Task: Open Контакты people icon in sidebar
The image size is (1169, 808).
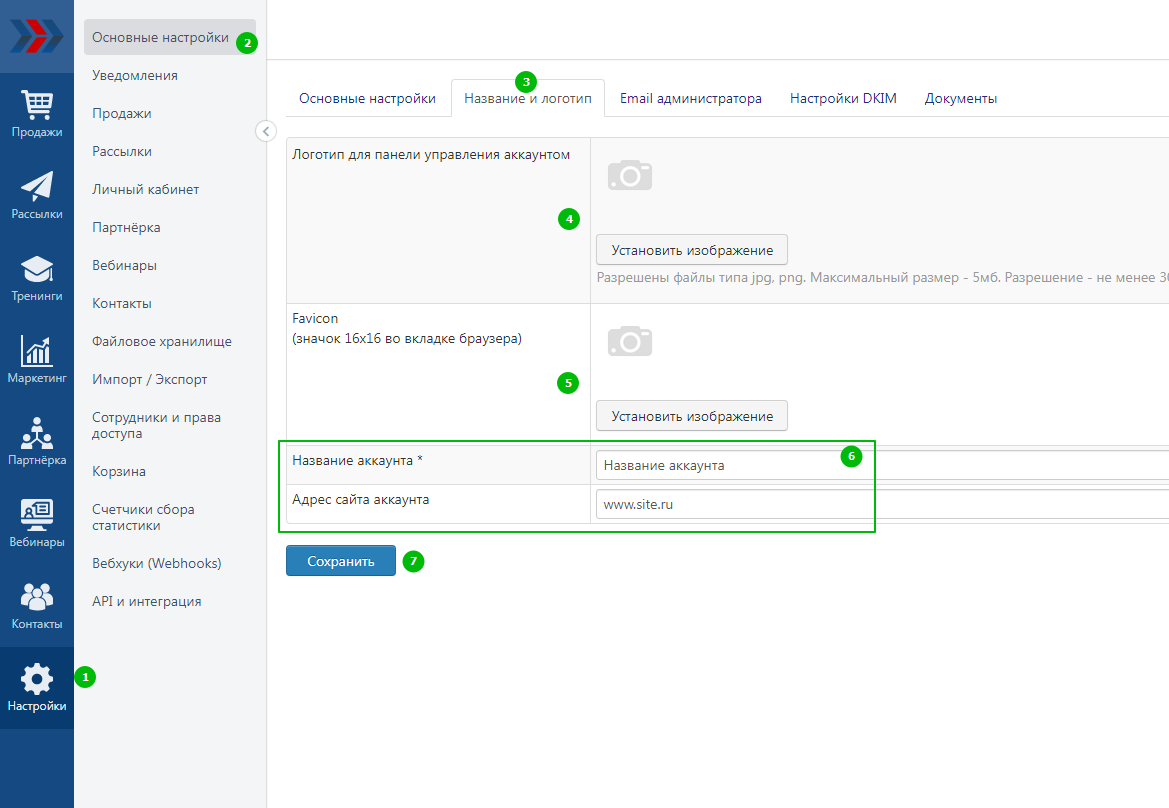Action: coord(37,597)
